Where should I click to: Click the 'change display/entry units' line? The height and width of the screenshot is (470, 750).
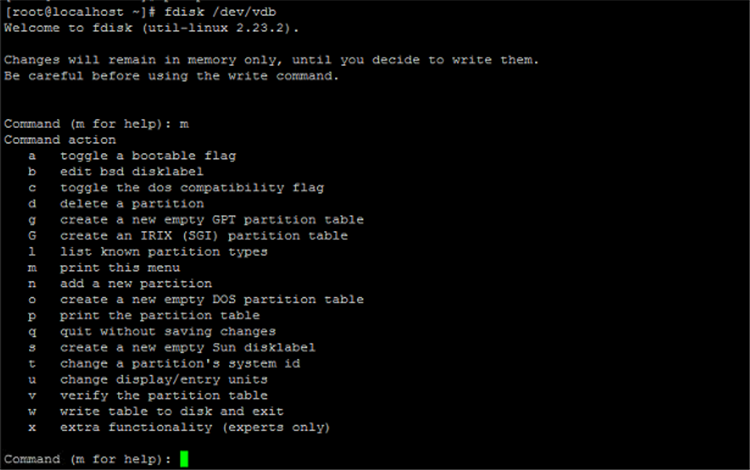coord(163,380)
